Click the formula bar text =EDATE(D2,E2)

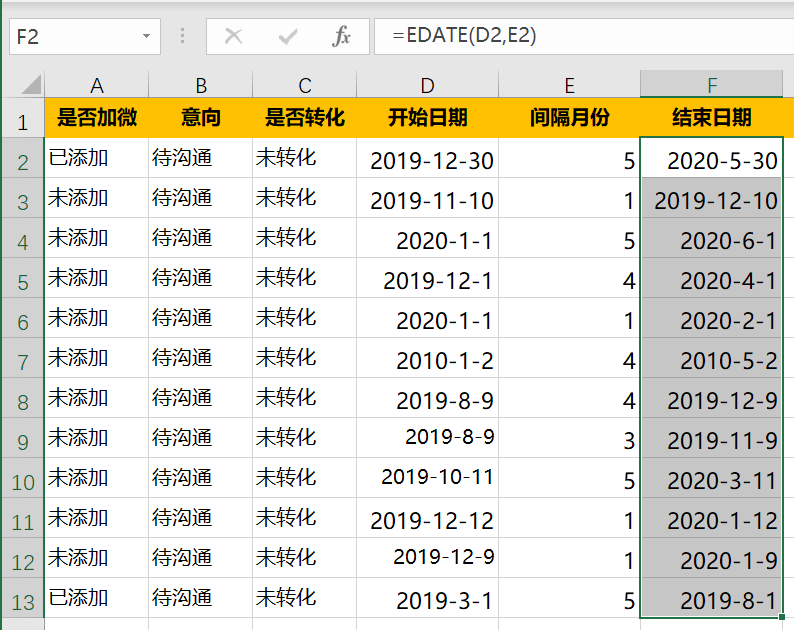point(464,36)
